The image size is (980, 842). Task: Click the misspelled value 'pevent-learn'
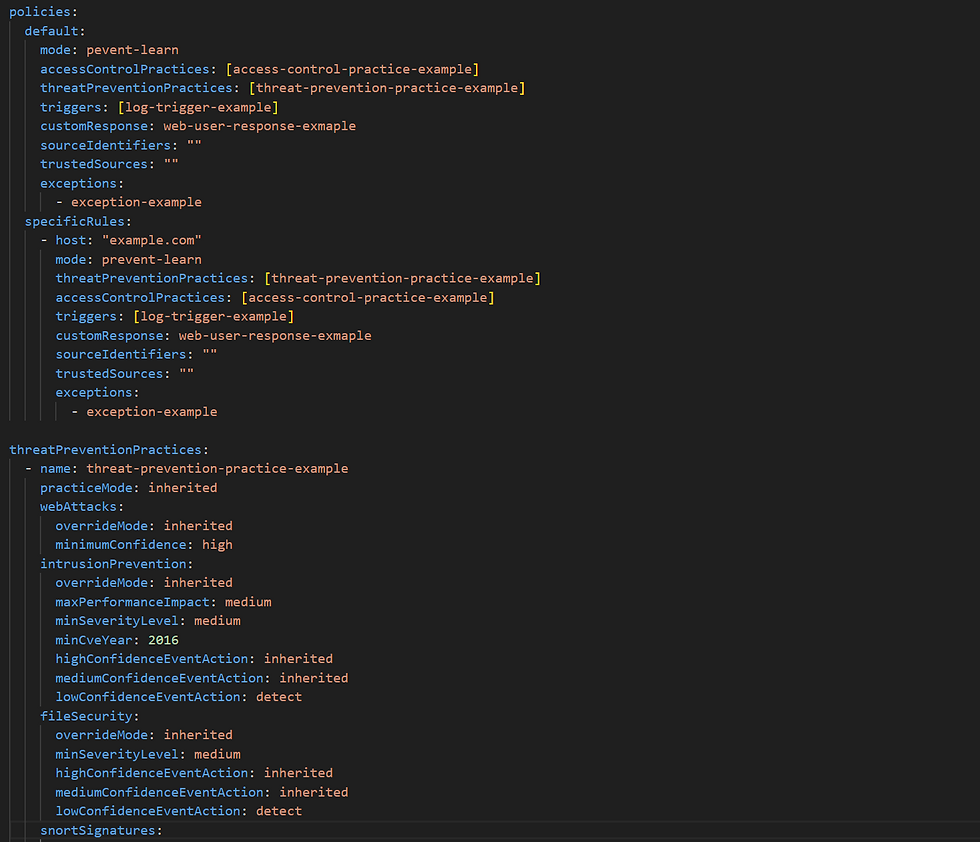(132, 50)
